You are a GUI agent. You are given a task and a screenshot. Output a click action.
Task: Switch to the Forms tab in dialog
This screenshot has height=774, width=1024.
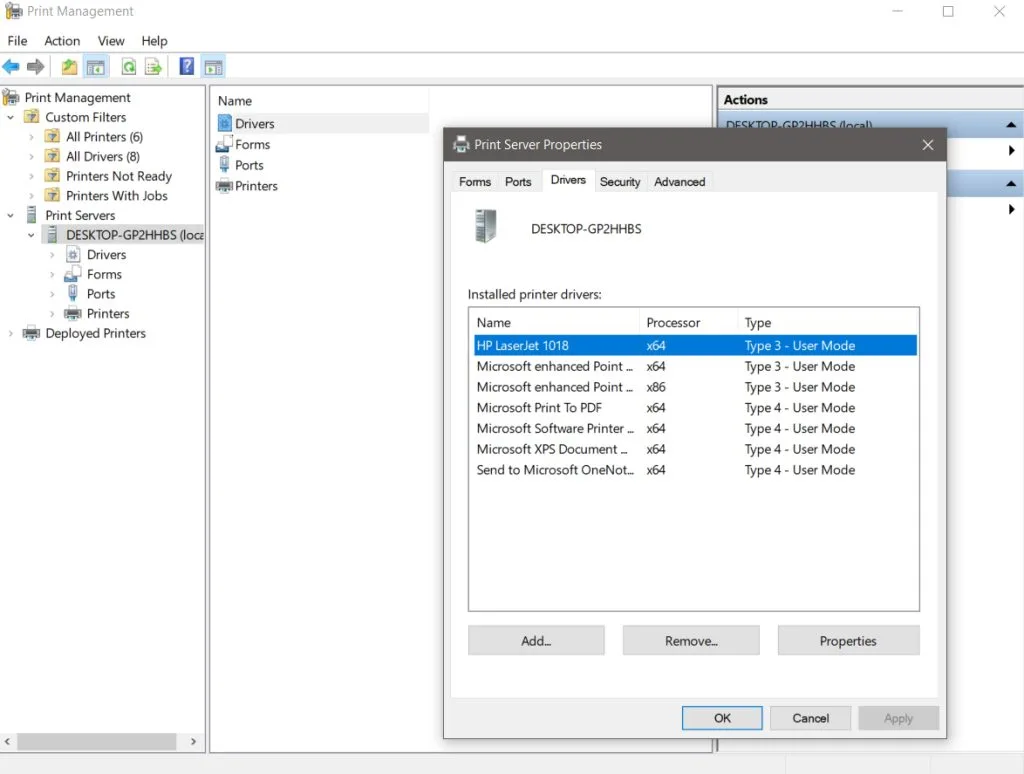click(x=475, y=182)
